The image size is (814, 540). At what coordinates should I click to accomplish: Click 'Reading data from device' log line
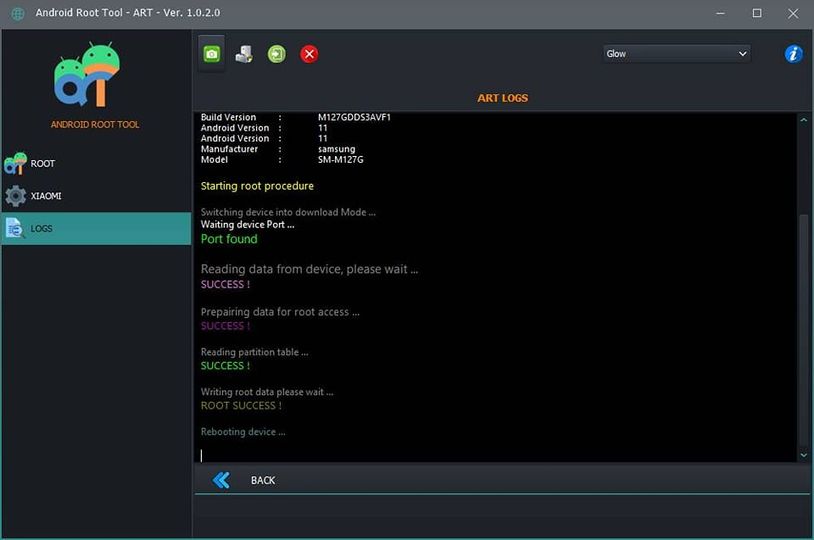tap(309, 269)
